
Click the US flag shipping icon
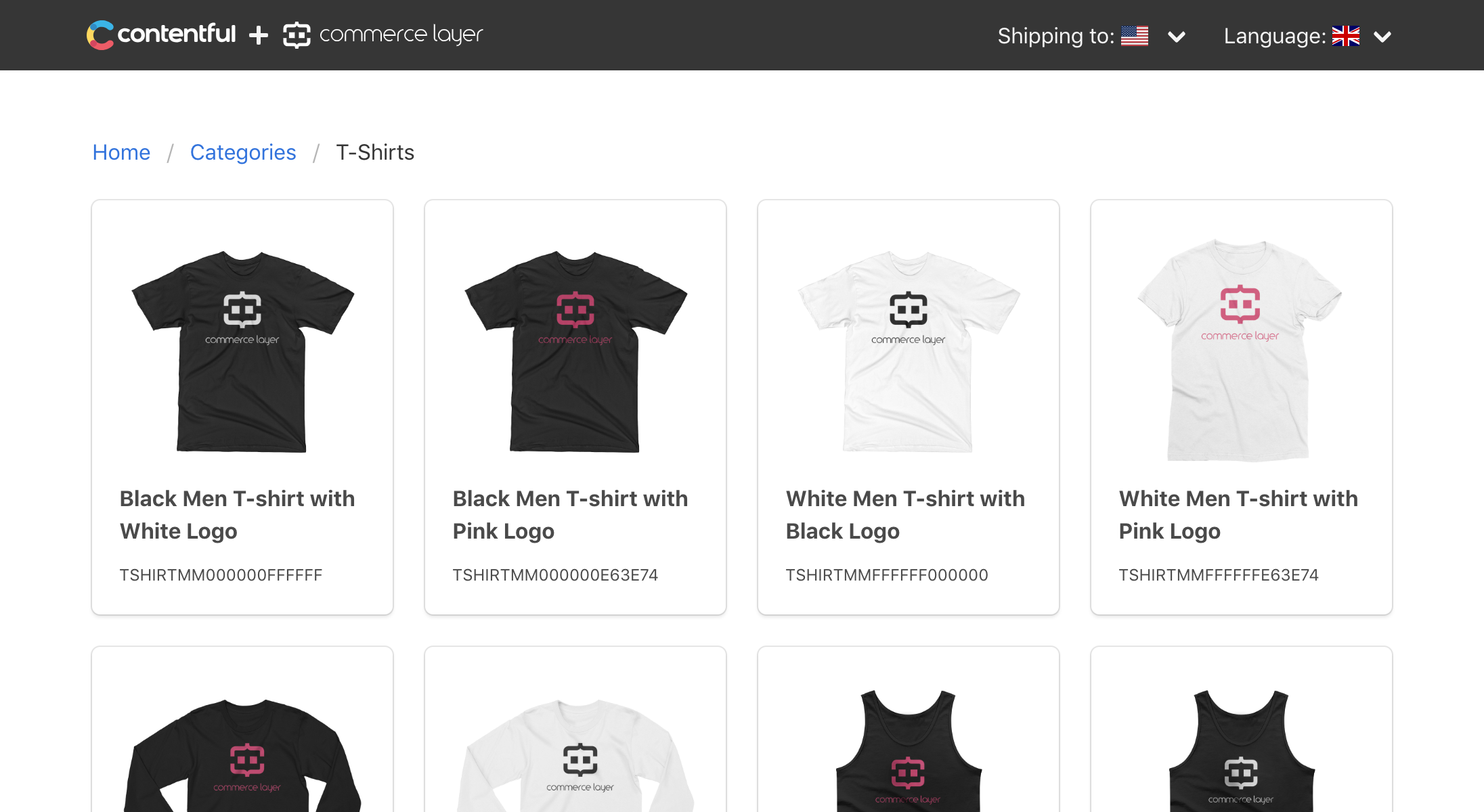1138,35
